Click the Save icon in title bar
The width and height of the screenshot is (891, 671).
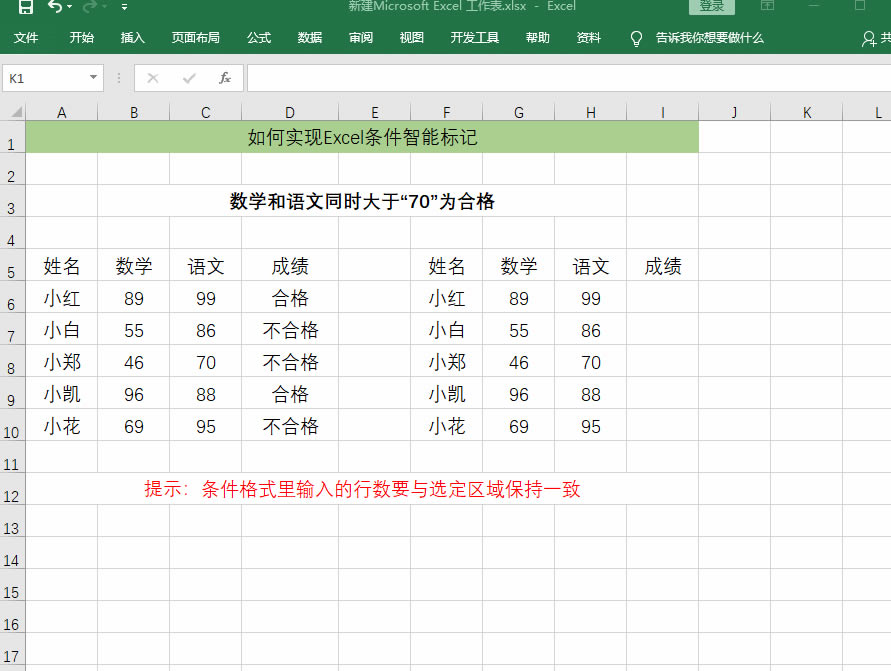(26, 7)
